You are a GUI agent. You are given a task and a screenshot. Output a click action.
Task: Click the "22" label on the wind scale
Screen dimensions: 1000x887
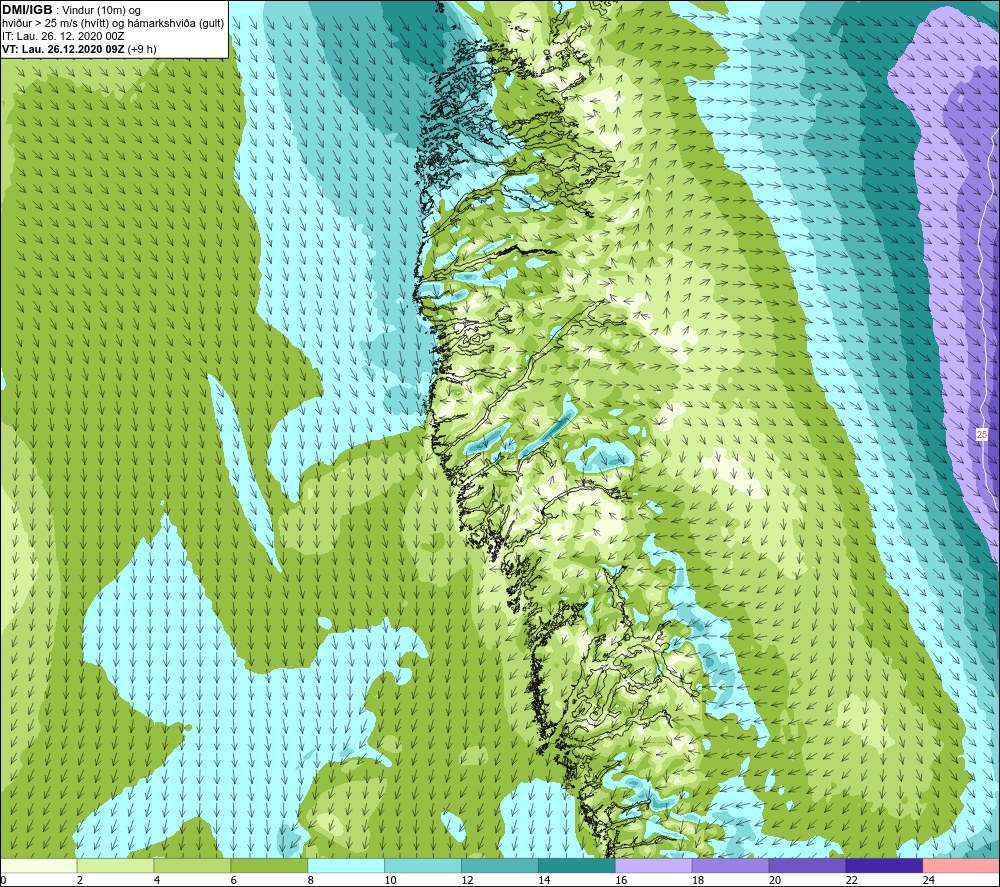point(851,880)
